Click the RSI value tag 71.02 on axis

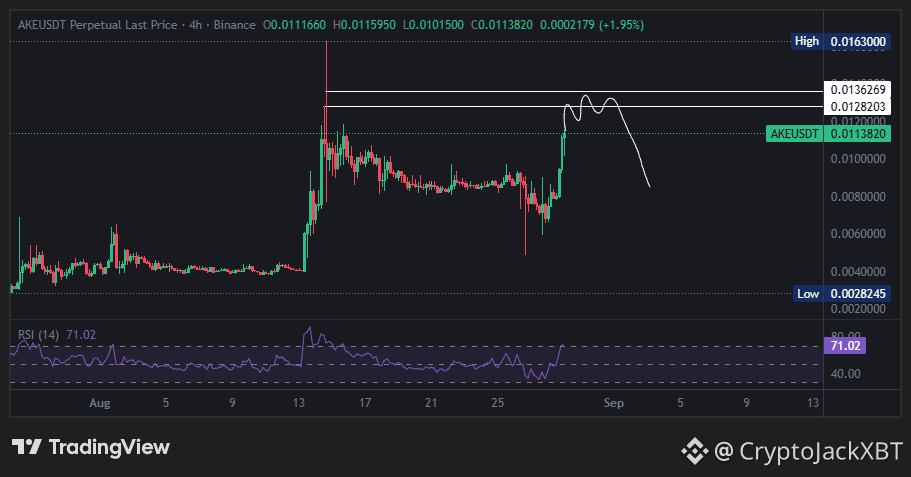(x=845, y=346)
